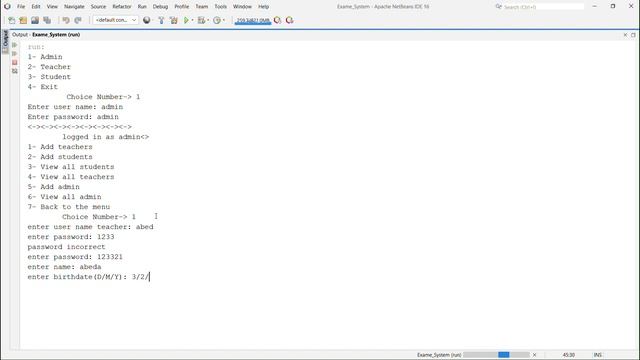Click the last red circular icon in toolbar
The image size is (640, 360).
pos(289,20)
